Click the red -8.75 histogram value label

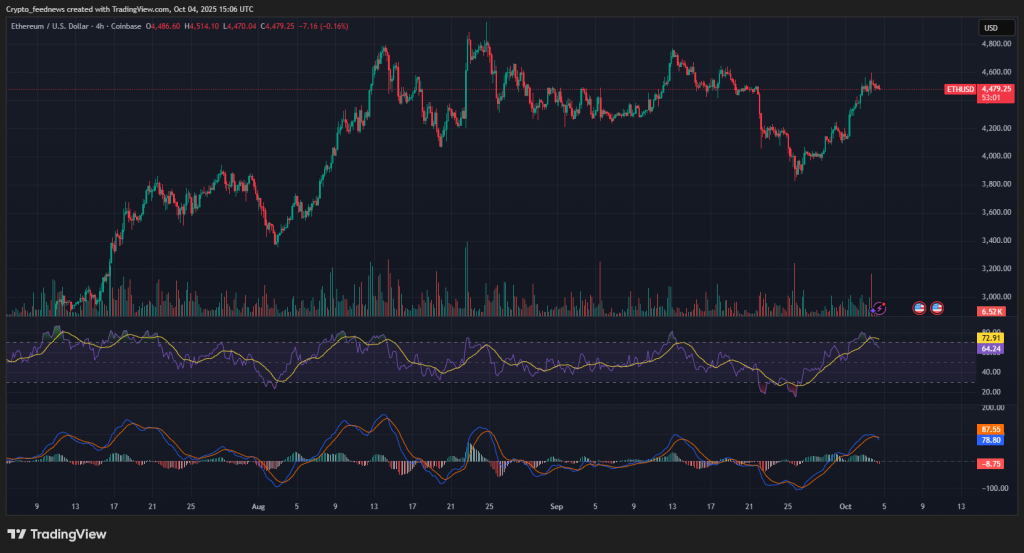992,462
